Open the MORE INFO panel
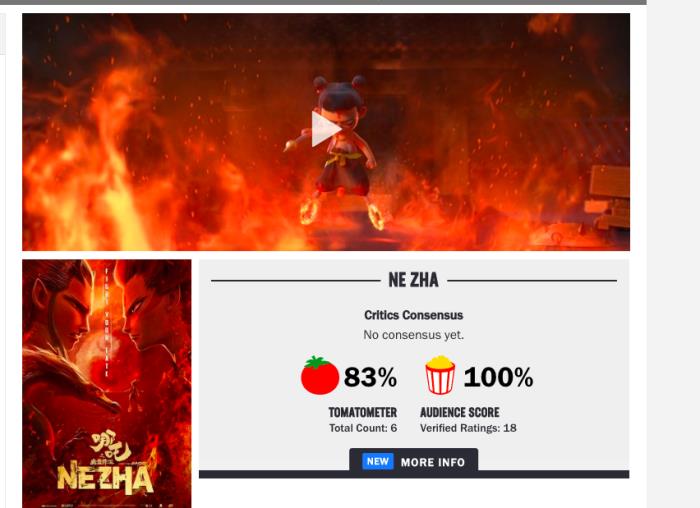The width and height of the screenshot is (700, 508). (x=413, y=460)
